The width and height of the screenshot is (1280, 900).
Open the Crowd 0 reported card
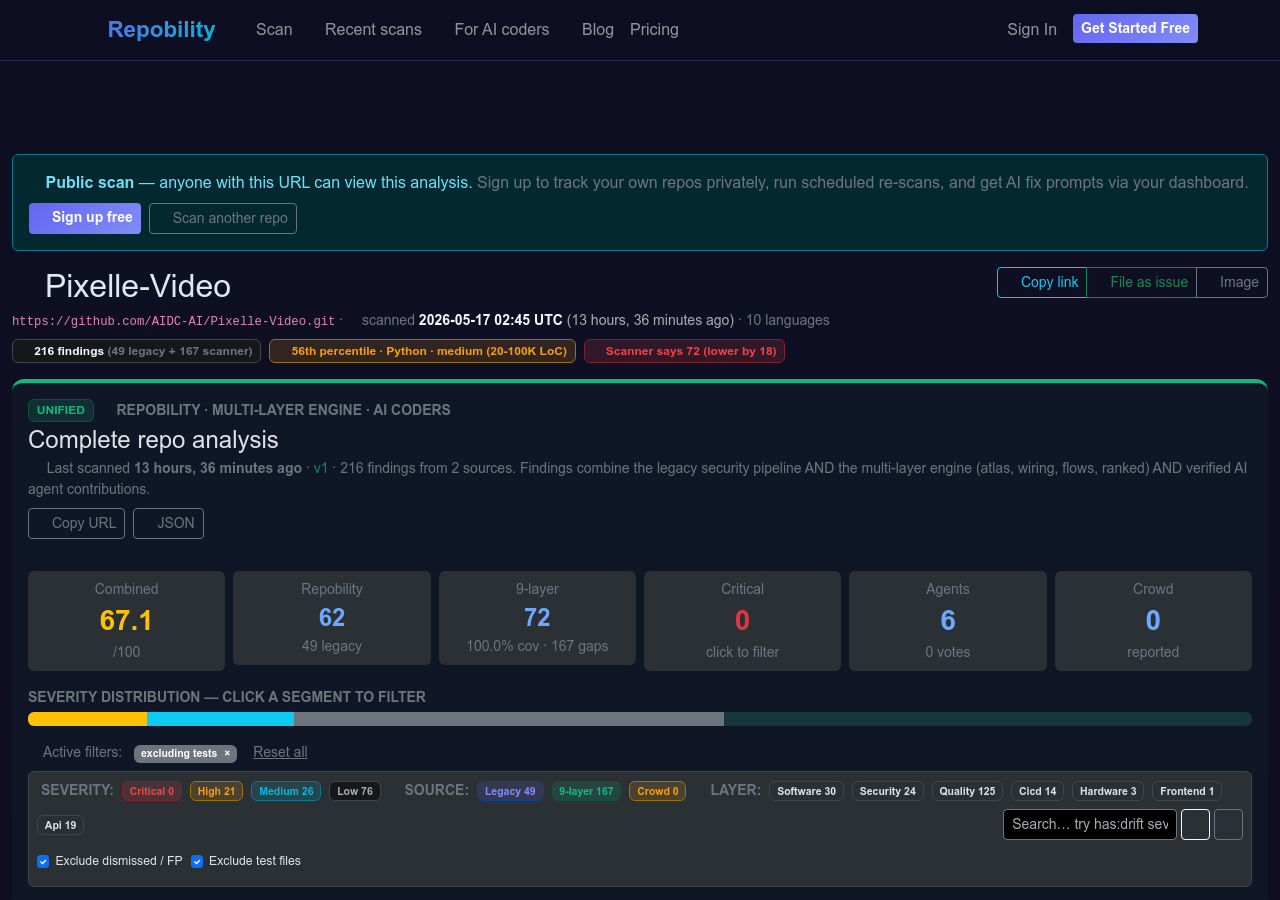tap(1153, 621)
